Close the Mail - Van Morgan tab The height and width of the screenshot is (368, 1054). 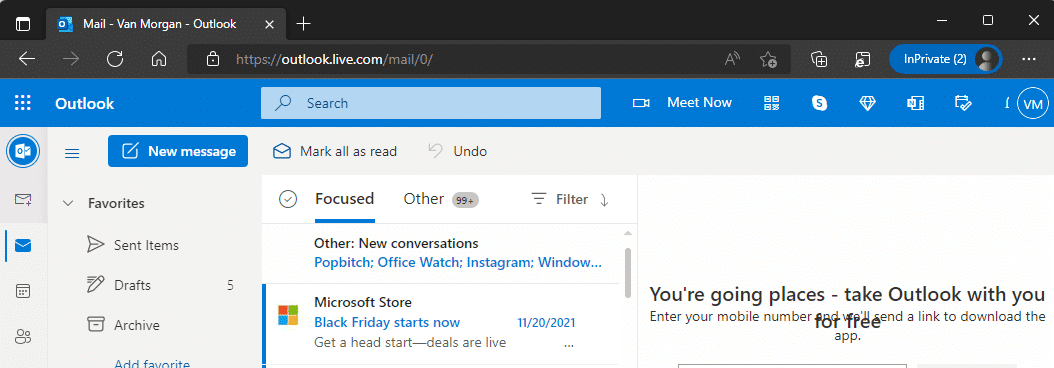pos(269,24)
